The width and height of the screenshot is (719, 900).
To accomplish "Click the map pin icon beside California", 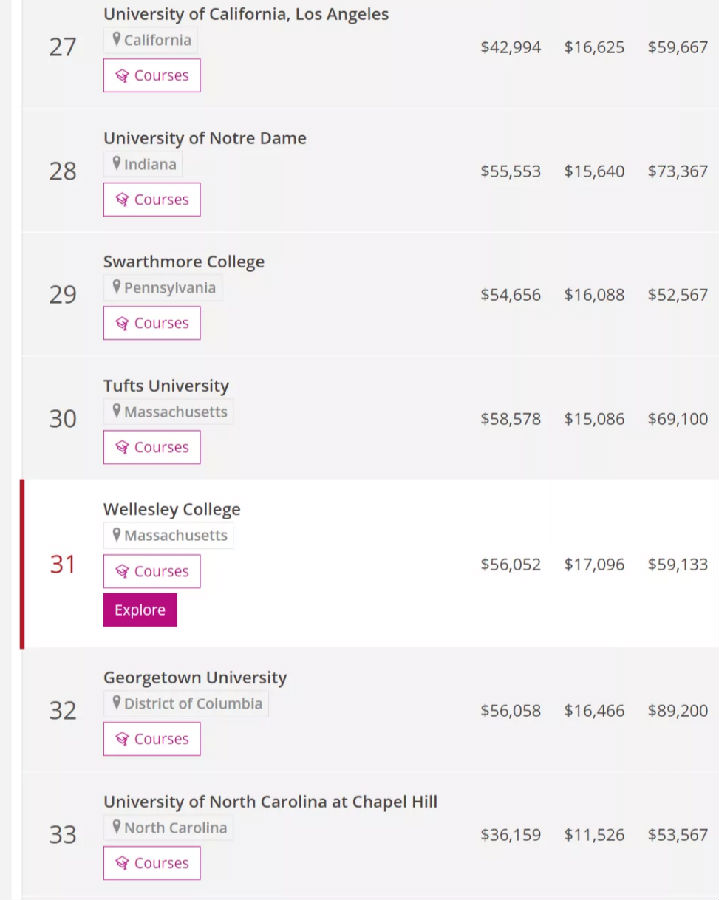I will 117,40.
